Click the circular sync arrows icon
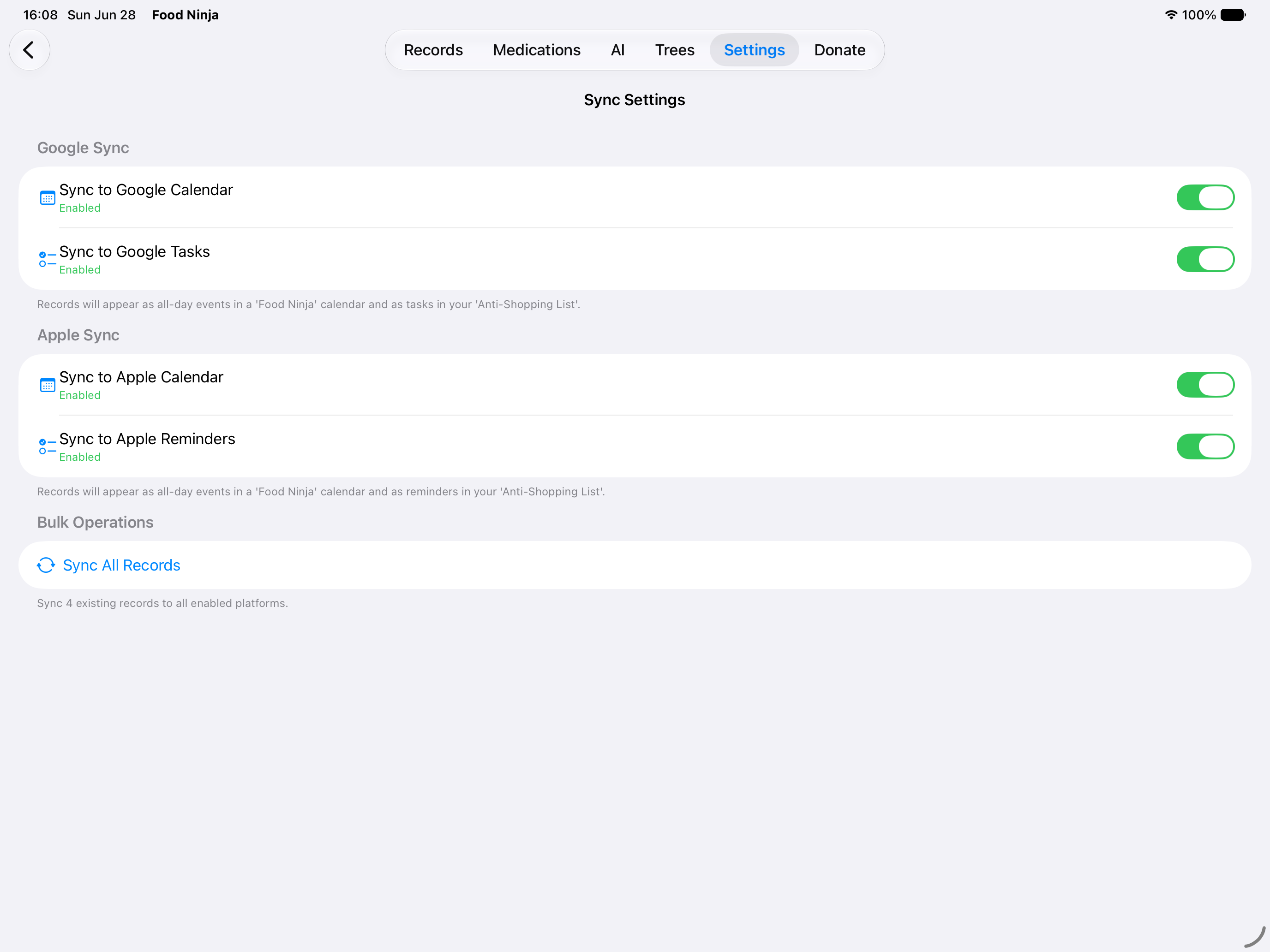Screen dimensions: 1270x952 pos(46,565)
